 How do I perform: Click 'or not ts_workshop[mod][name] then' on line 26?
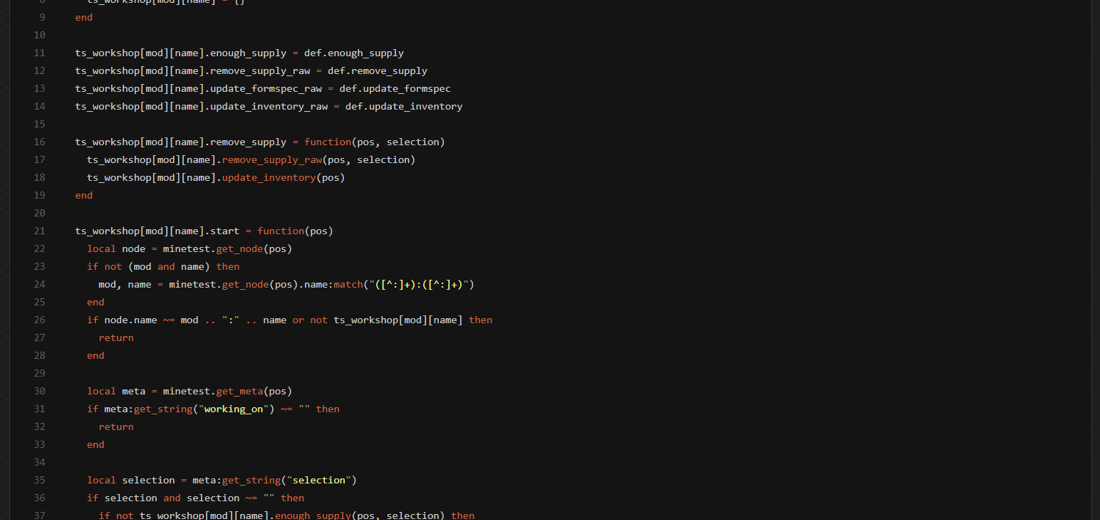(392, 320)
